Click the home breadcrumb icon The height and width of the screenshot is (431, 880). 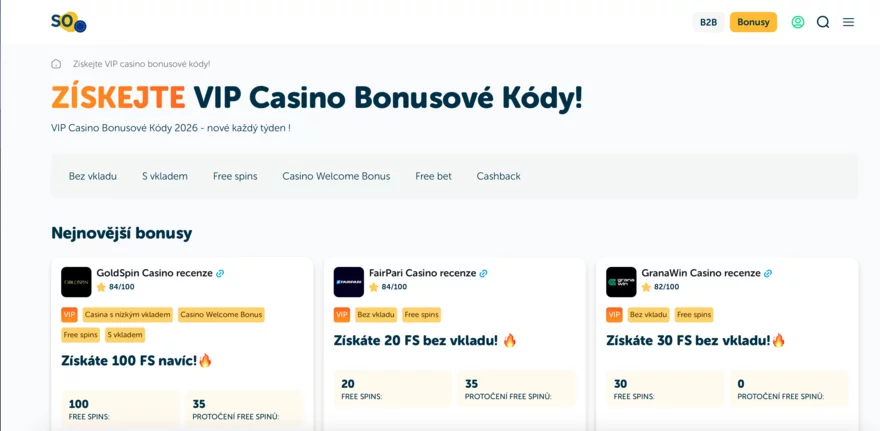pos(57,64)
